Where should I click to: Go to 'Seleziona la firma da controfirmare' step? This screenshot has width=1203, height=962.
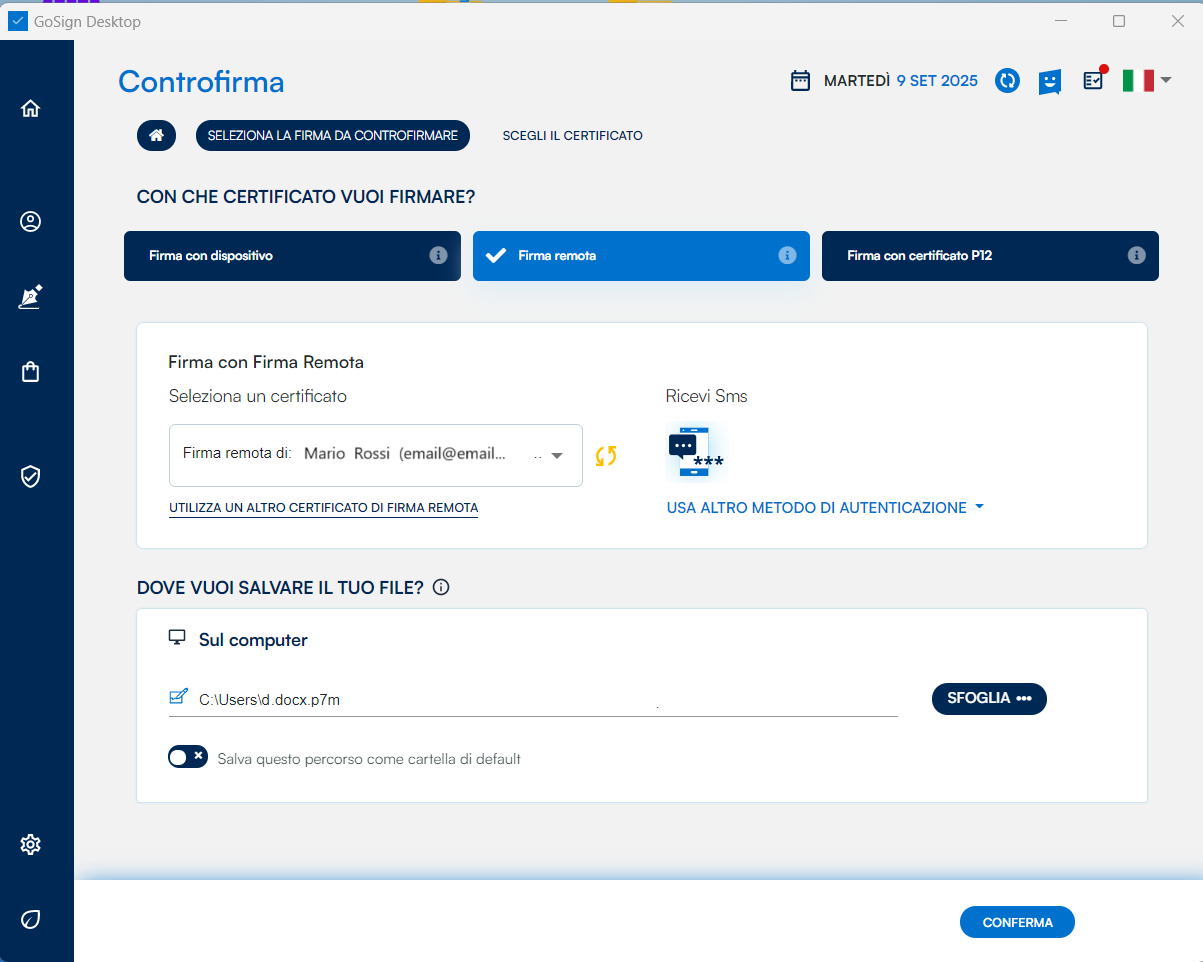point(332,136)
